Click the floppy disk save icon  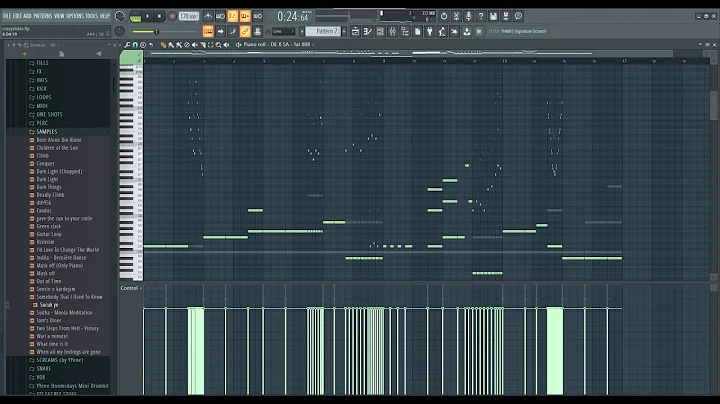(494, 16)
